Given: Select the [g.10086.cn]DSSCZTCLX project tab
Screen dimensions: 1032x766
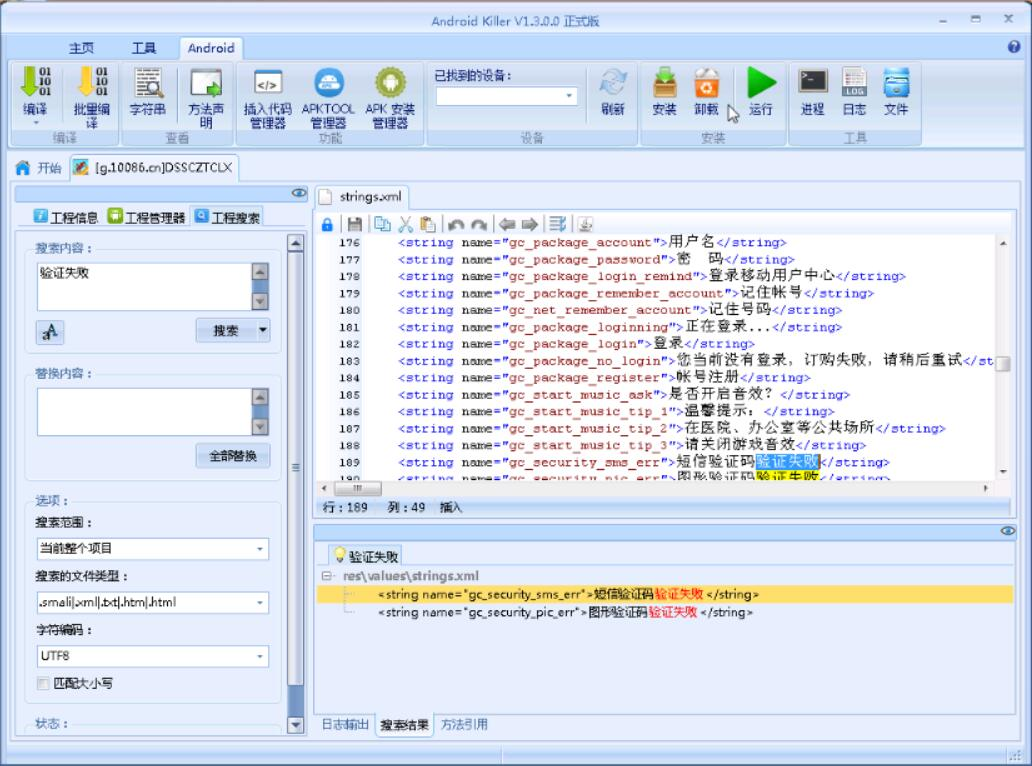Looking at the screenshot, I should [x=154, y=168].
